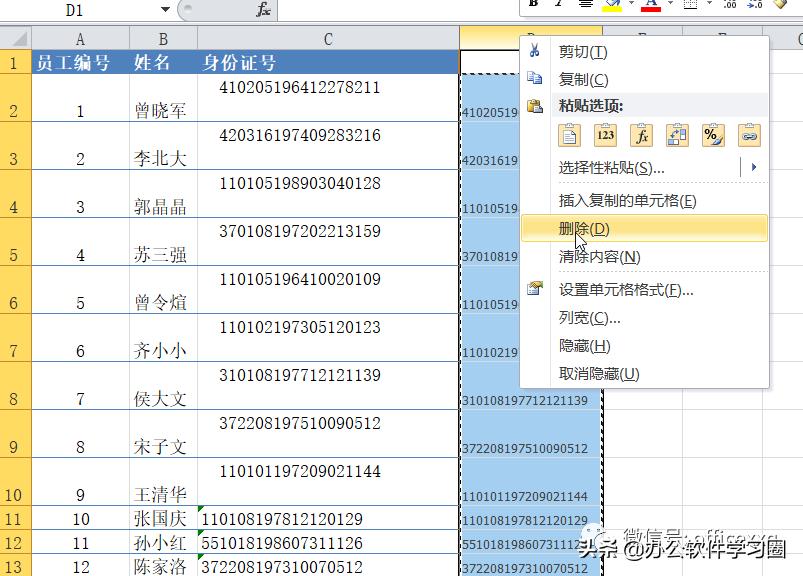
Task: Choose the Paste Formulas (fx) icon
Action: 641,135
